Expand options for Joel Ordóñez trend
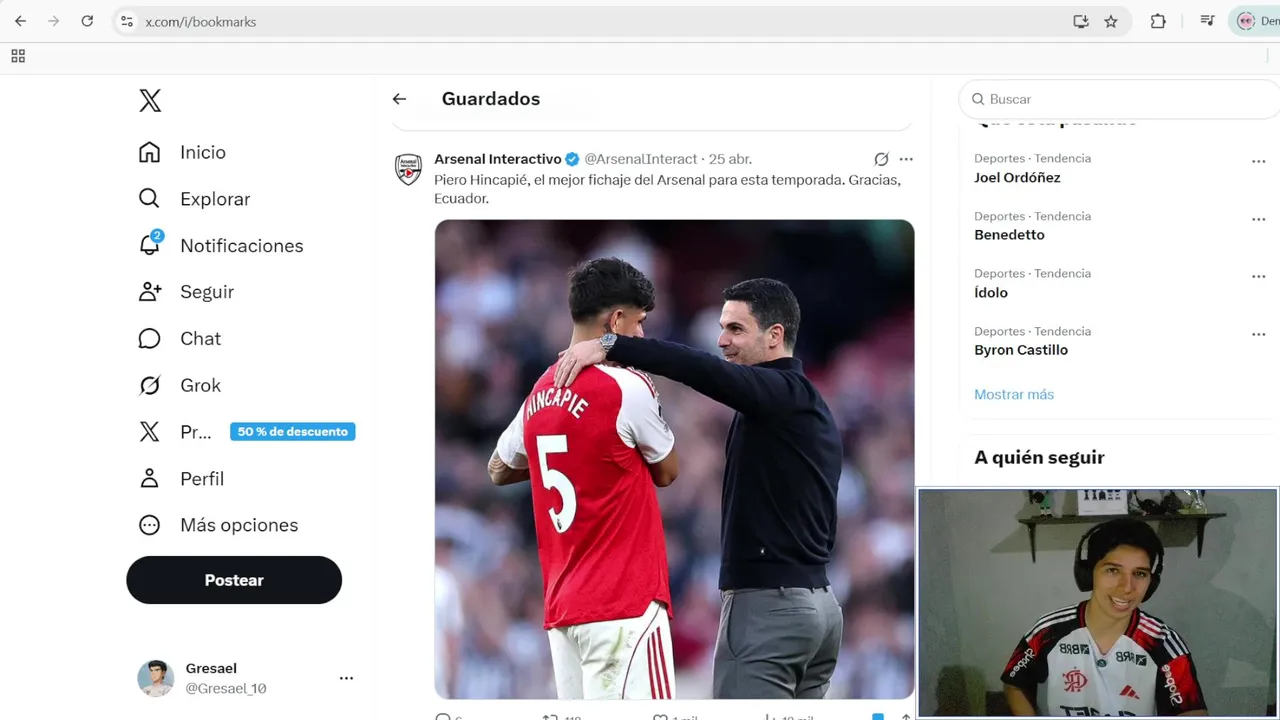The width and height of the screenshot is (1280, 720). tap(1258, 161)
